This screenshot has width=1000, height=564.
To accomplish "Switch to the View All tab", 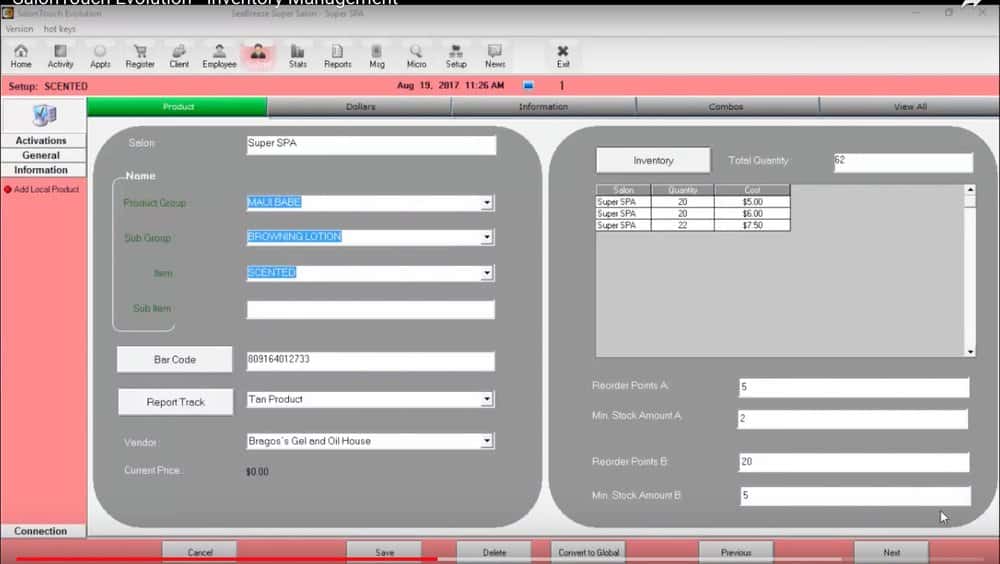I will pyautogui.click(x=910, y=107).
